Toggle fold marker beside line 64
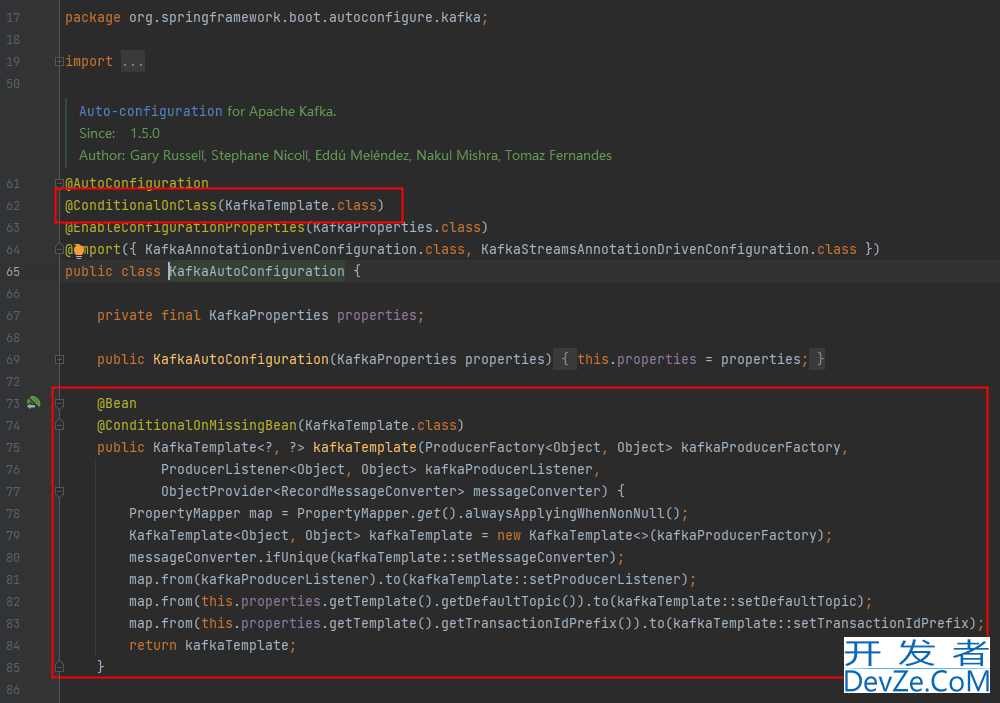 tap(59, 249)
